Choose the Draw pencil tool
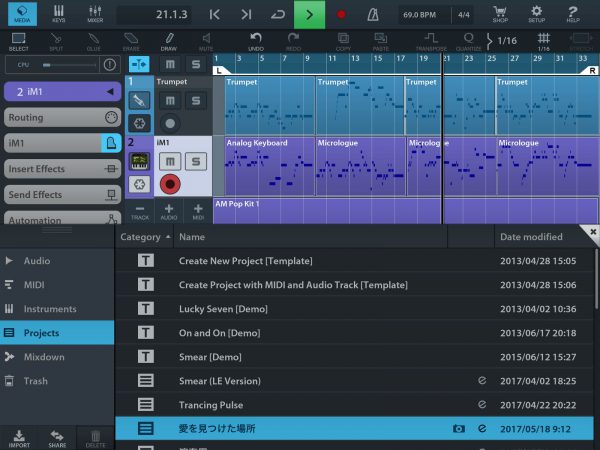 (x=169, y=42)
